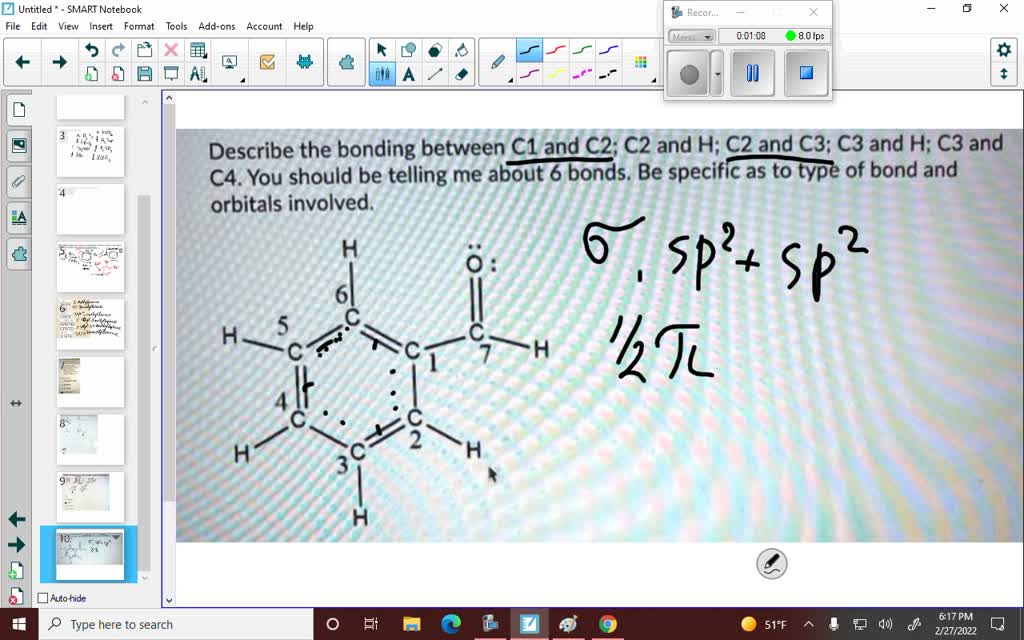The height and width of the screenshot is (640, 1024).
Task: Pause the screen recording
Action: tap(753, 73)
